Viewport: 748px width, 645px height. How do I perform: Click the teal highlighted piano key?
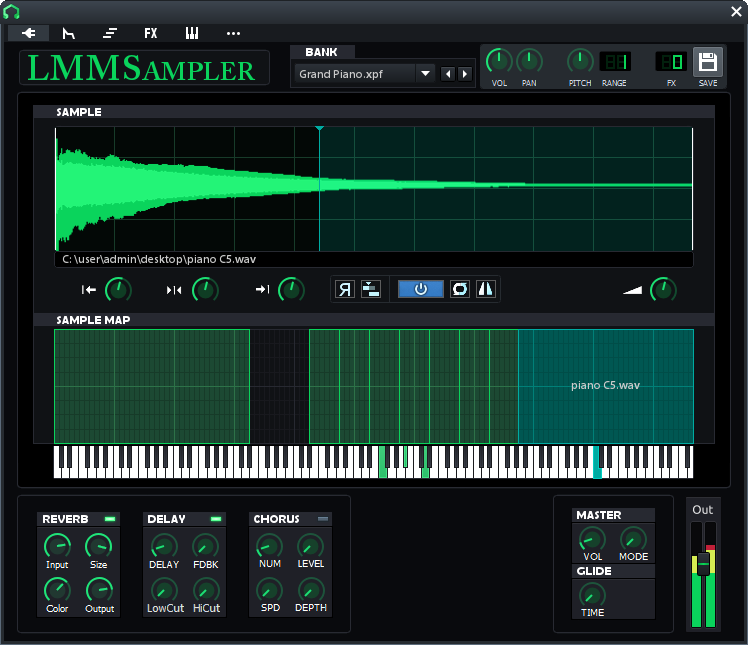click(x=597, y=462)
